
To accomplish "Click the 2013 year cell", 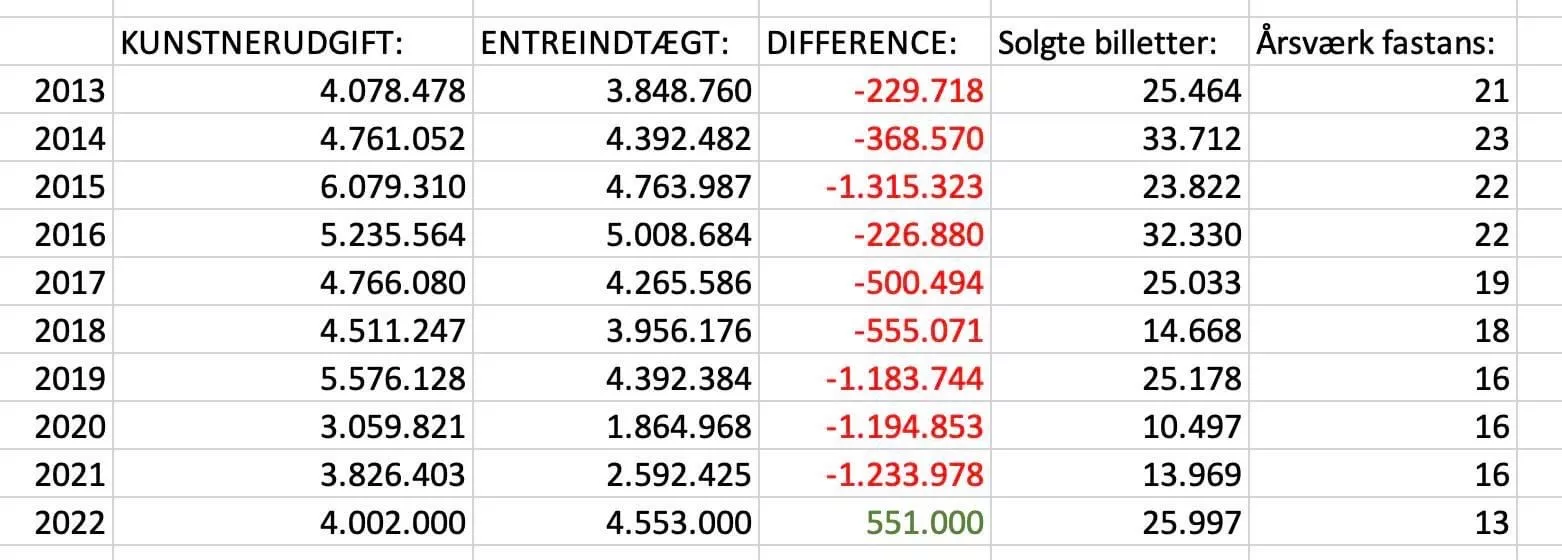I will 69,91.
